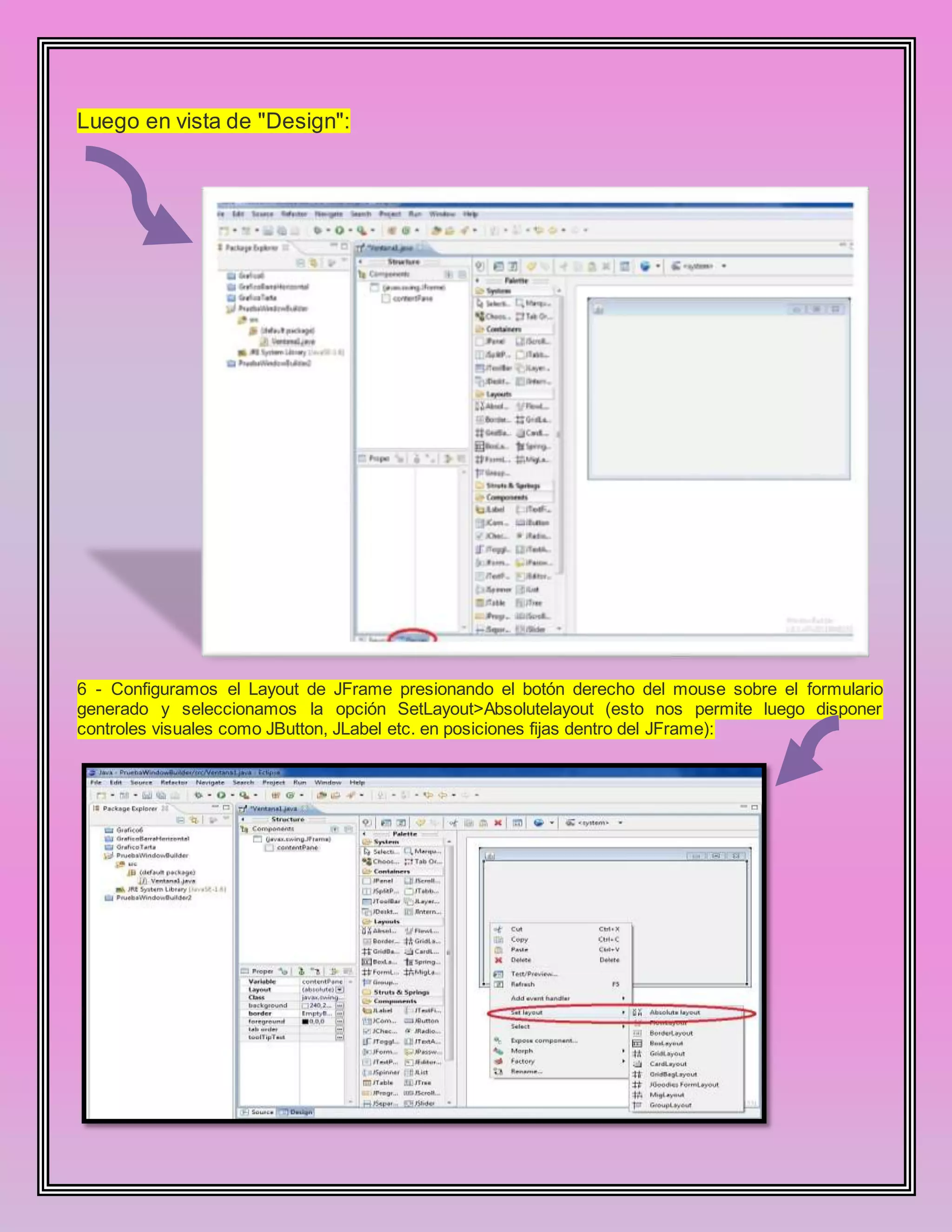Click JFrame preview window in upper screenshot
Viewport: 952px width, 1232px height.
pos(719,389)
